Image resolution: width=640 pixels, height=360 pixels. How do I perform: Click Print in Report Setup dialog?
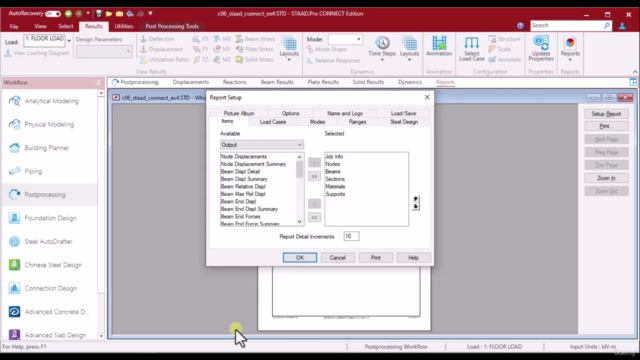tap(376, 258)
